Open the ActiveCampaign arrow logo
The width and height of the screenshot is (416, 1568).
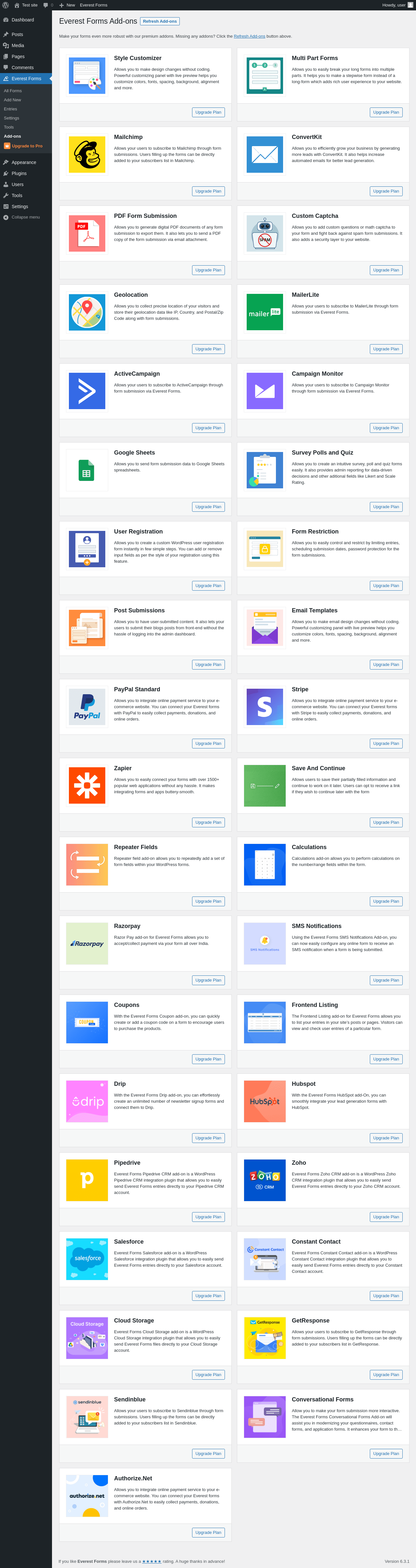[x=87, y=391]
